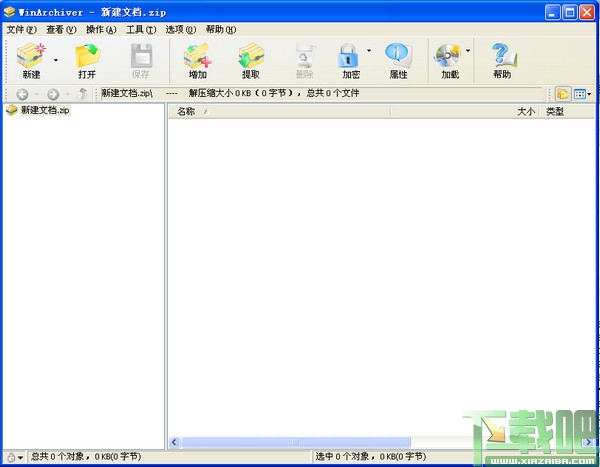Screen dimensions: 600x467
Task: Open the dropdown arrow next to 加载
Action: coord(468,50)
